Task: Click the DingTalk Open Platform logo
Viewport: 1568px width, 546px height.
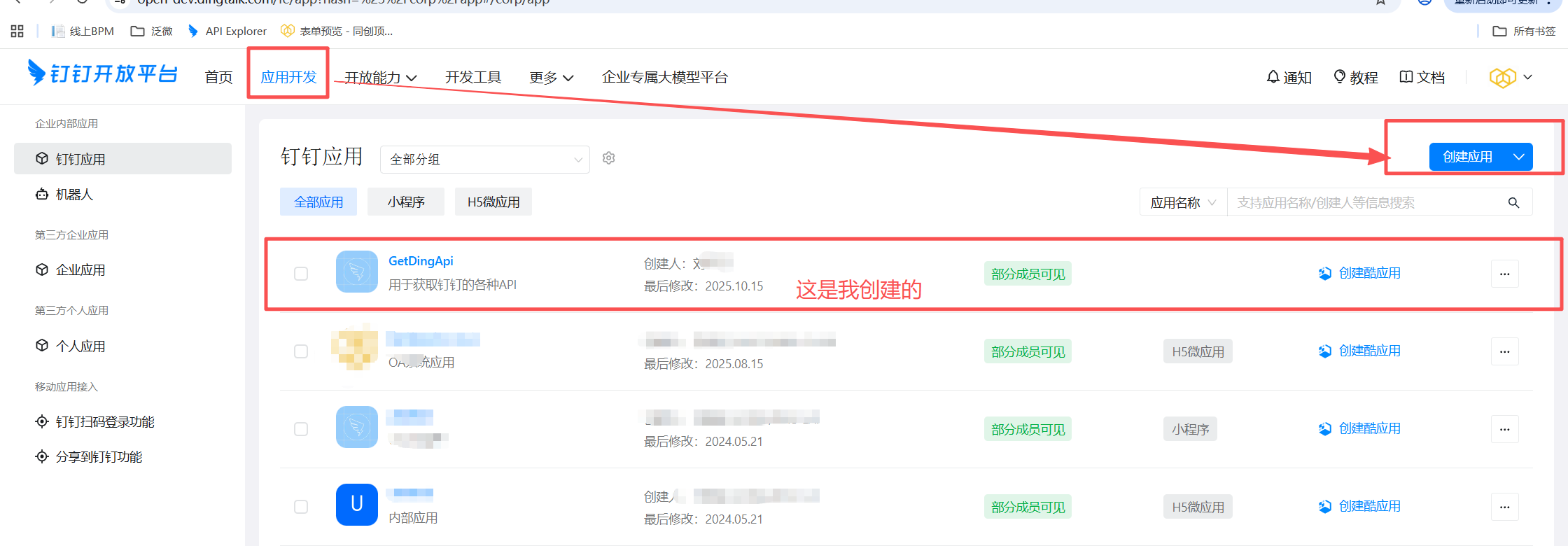Action: [x=102, y=73]
